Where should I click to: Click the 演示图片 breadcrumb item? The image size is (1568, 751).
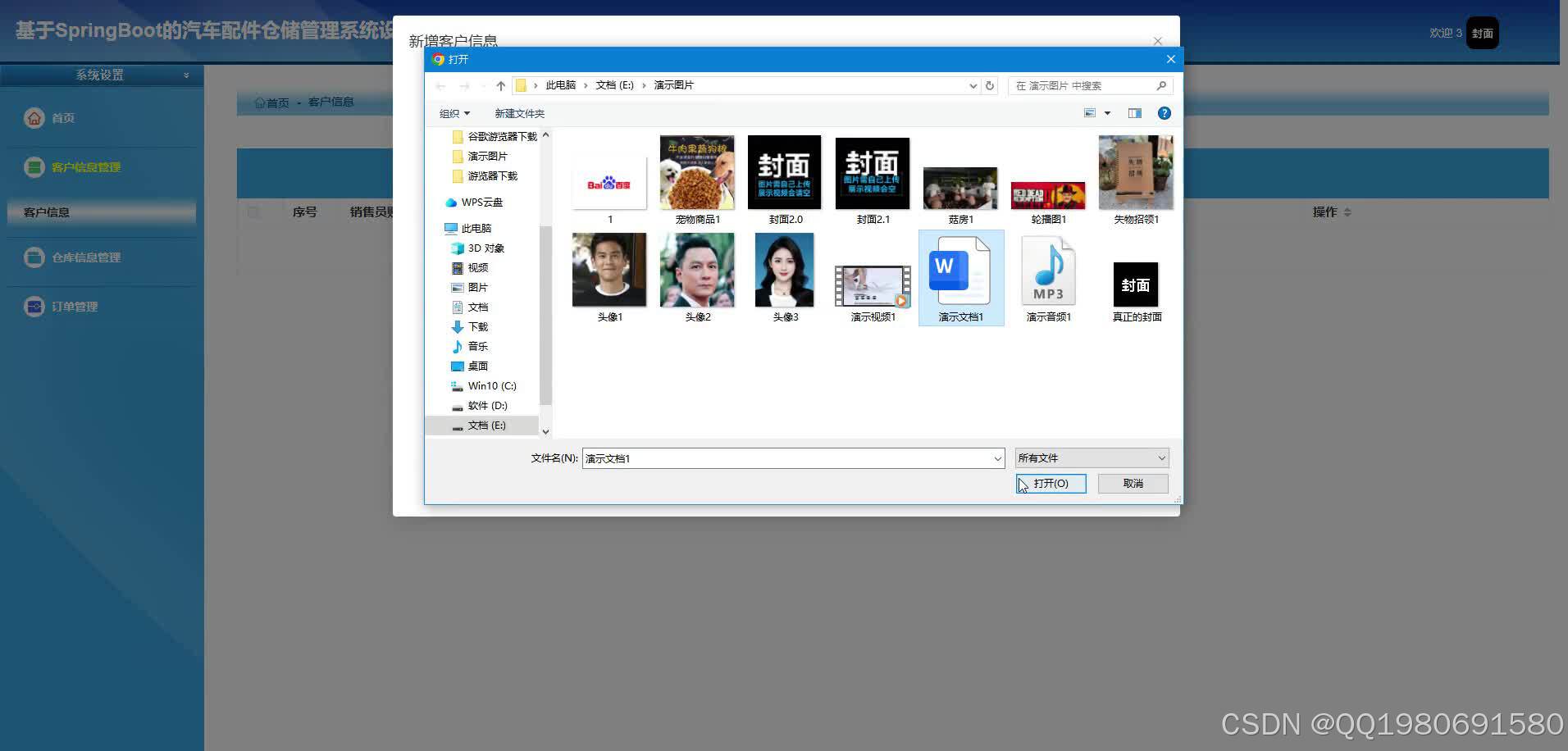coord(673,85)
